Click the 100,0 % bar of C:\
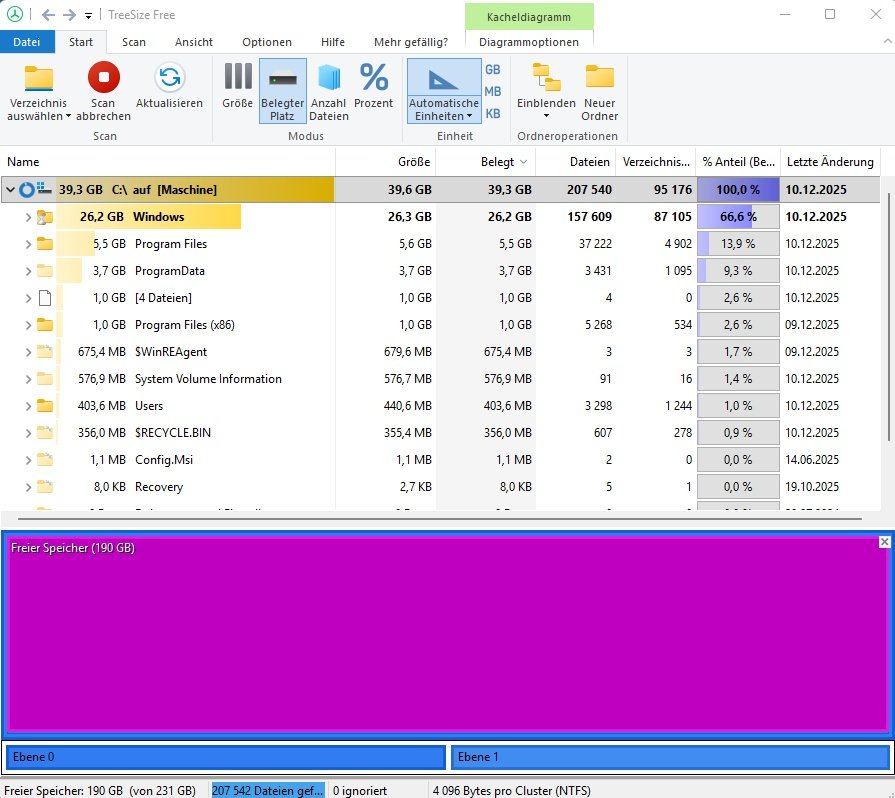Viewport: 895px width, 798px height. coord(738,190)
